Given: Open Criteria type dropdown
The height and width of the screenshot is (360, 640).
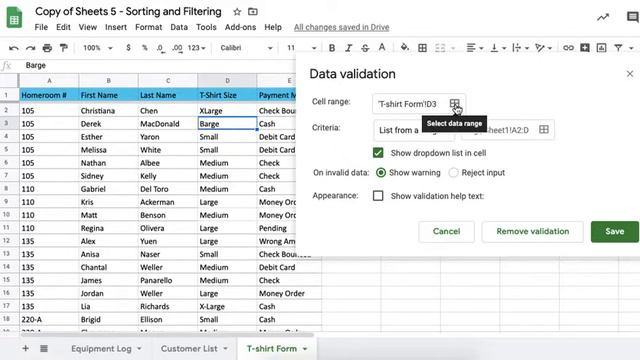Looking at the screenshot, I should tap(413, 130).
